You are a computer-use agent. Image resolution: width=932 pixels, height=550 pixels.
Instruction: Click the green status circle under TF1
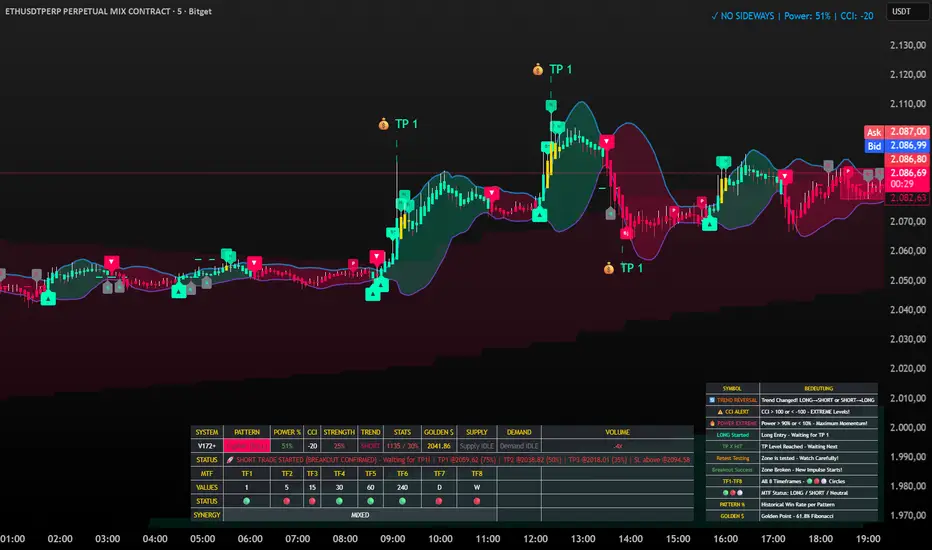[246, 501]
